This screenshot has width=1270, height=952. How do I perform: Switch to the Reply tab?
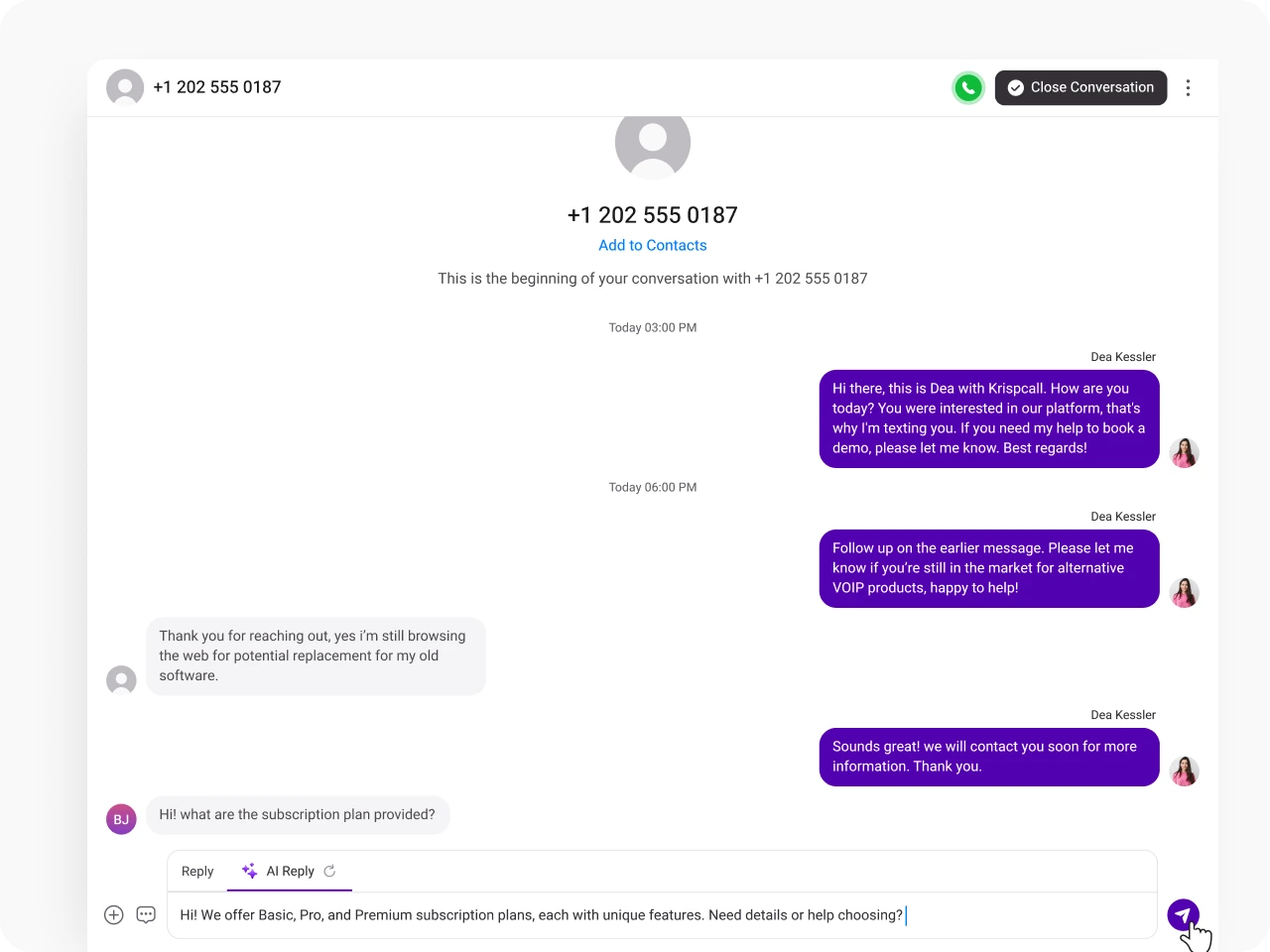tap(196, 871)
